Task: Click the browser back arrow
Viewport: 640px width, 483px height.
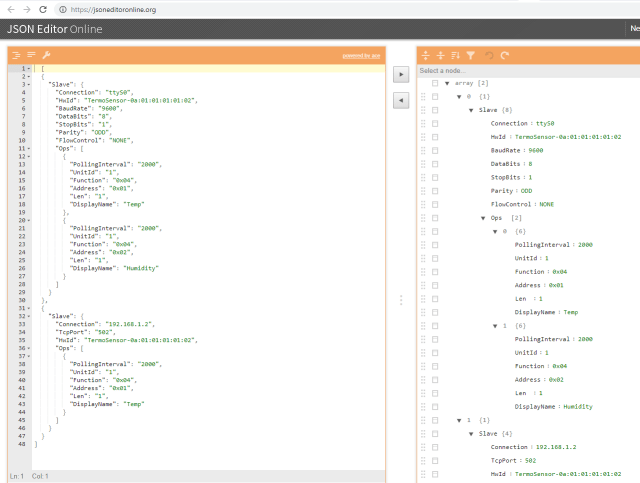Action: click(11, 9)
